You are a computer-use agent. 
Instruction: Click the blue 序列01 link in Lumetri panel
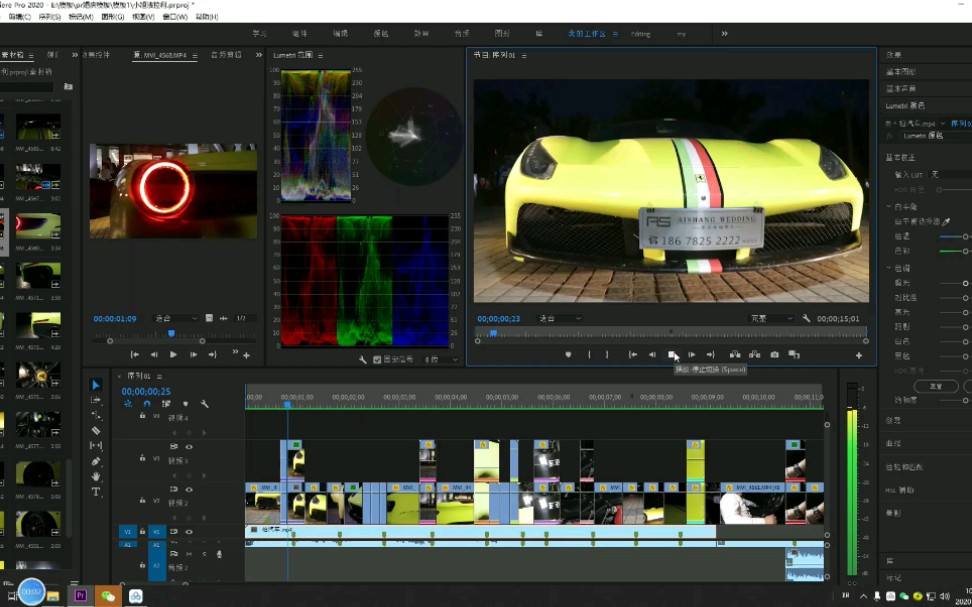pos(961,124)
